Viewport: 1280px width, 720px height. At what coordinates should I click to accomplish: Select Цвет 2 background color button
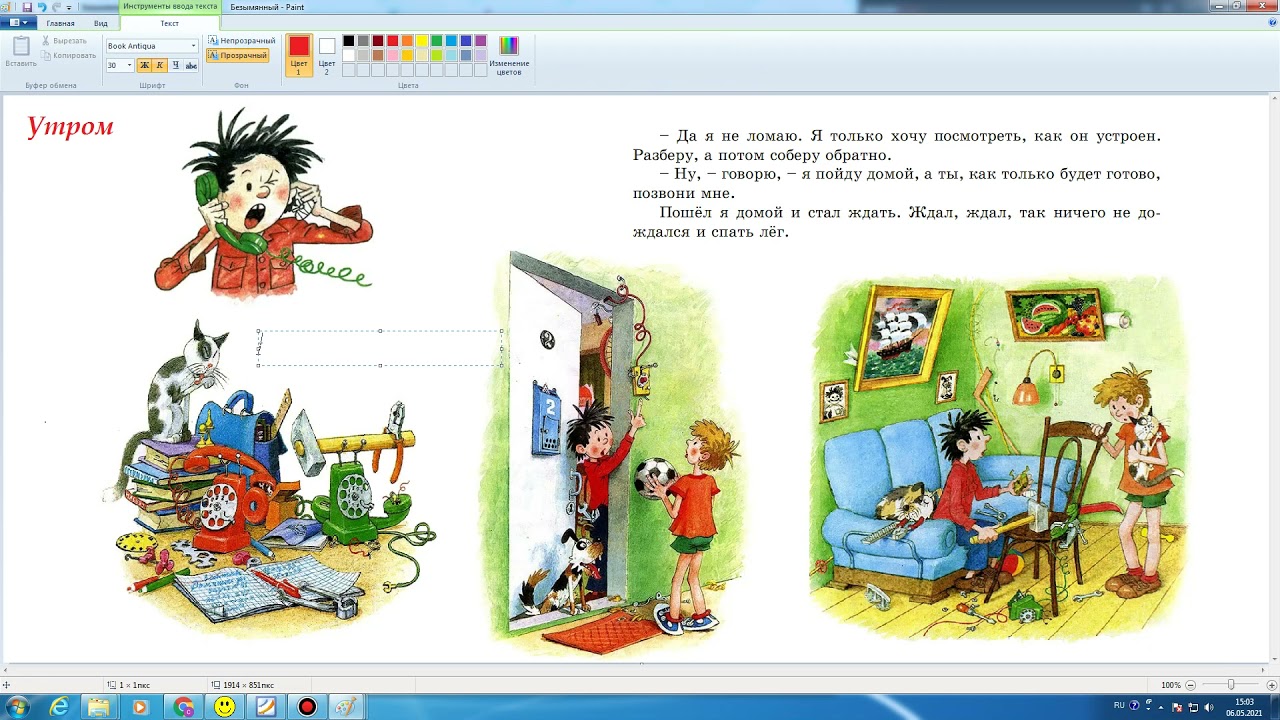pyautogui.click(x=327, y=55)
